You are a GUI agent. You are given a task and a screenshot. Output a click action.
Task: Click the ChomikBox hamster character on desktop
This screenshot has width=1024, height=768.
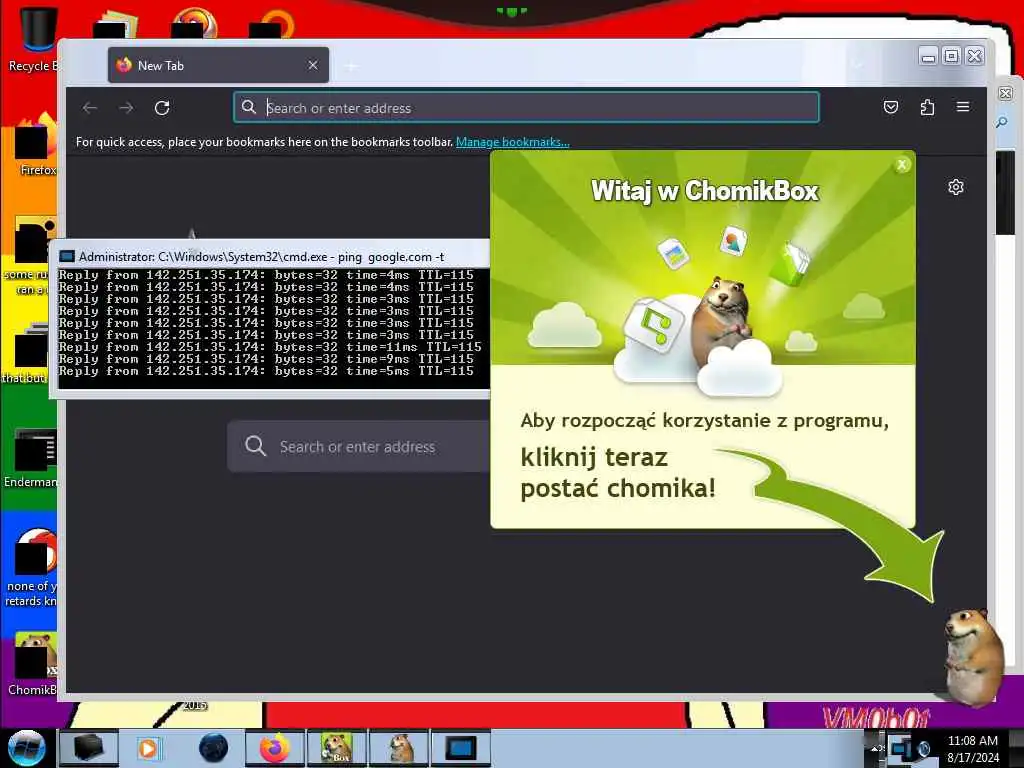(x=972, y=656)
